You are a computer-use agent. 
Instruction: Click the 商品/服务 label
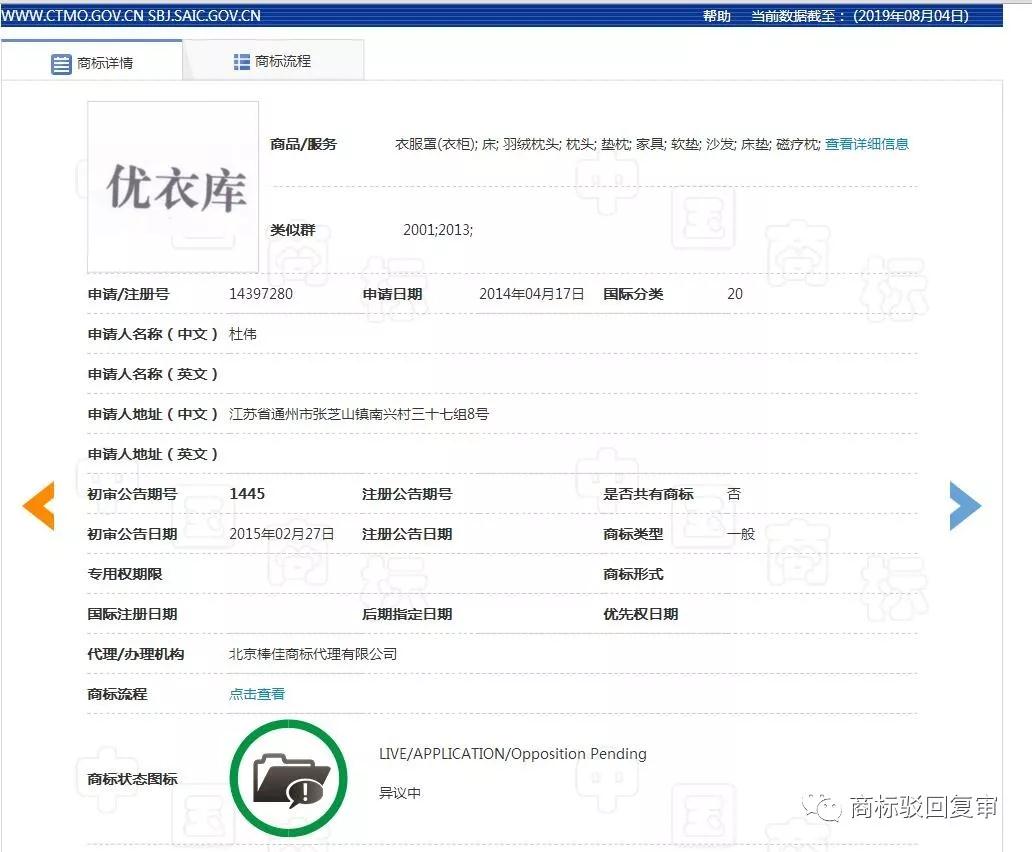pyautogui.click(x=303, y=144)
